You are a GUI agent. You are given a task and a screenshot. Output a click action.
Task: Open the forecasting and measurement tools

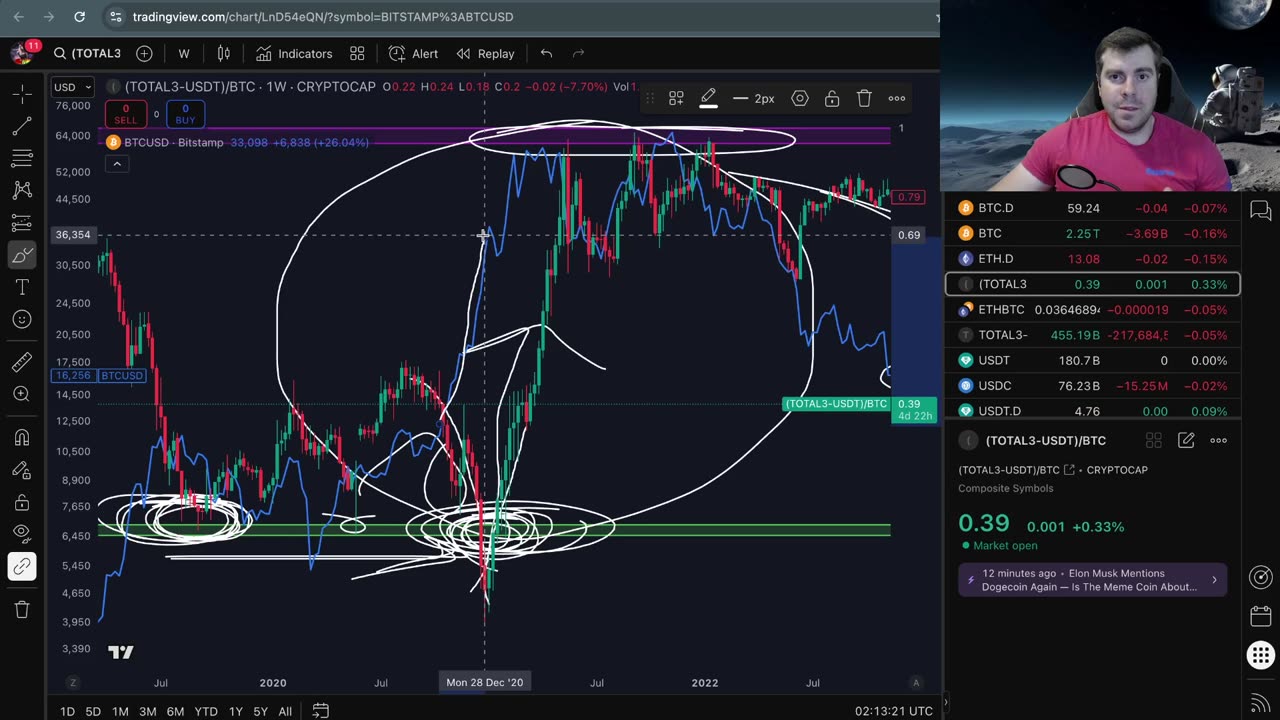tap(22, 223)
